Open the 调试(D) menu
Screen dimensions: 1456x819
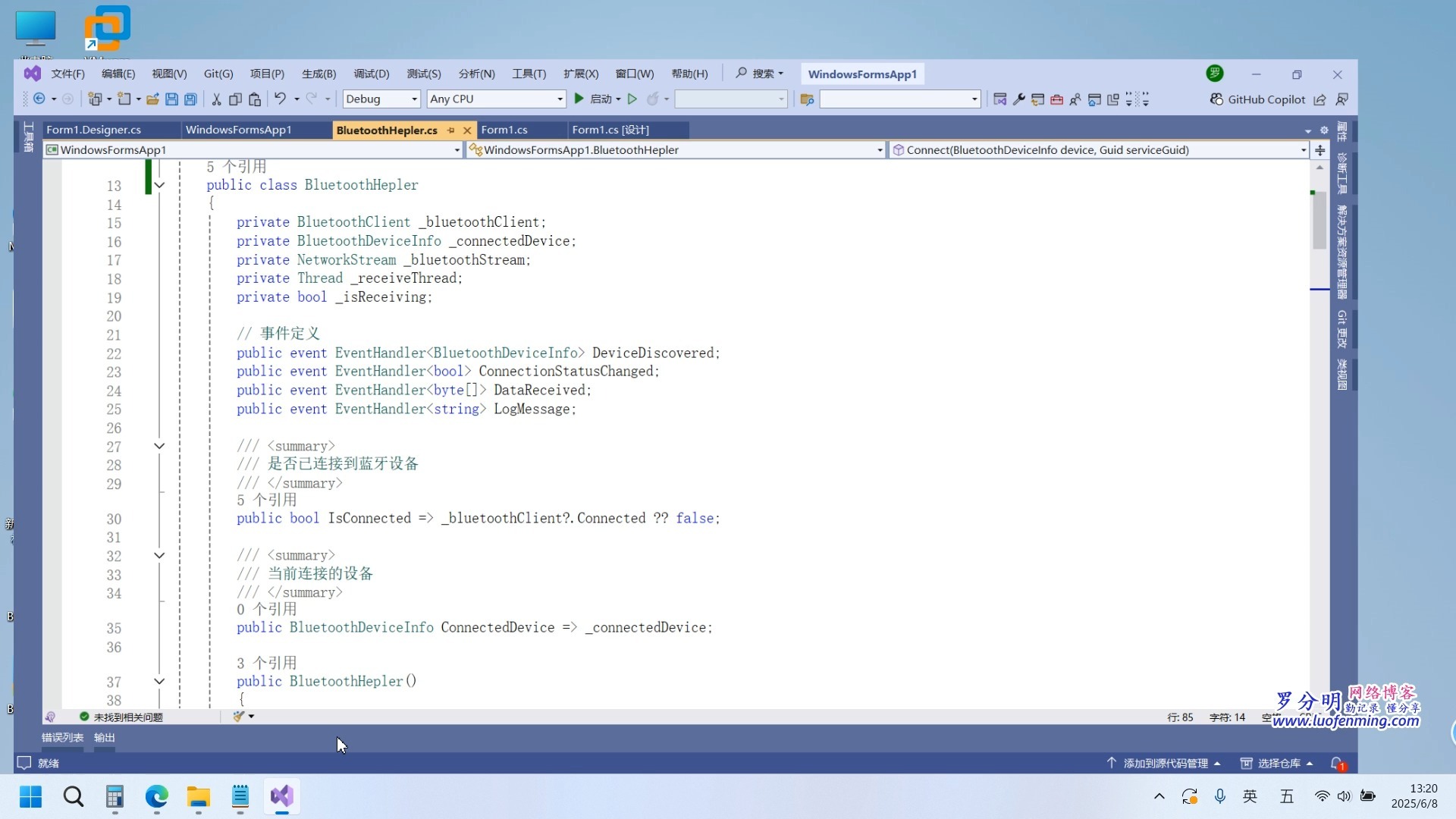point(371,74)
